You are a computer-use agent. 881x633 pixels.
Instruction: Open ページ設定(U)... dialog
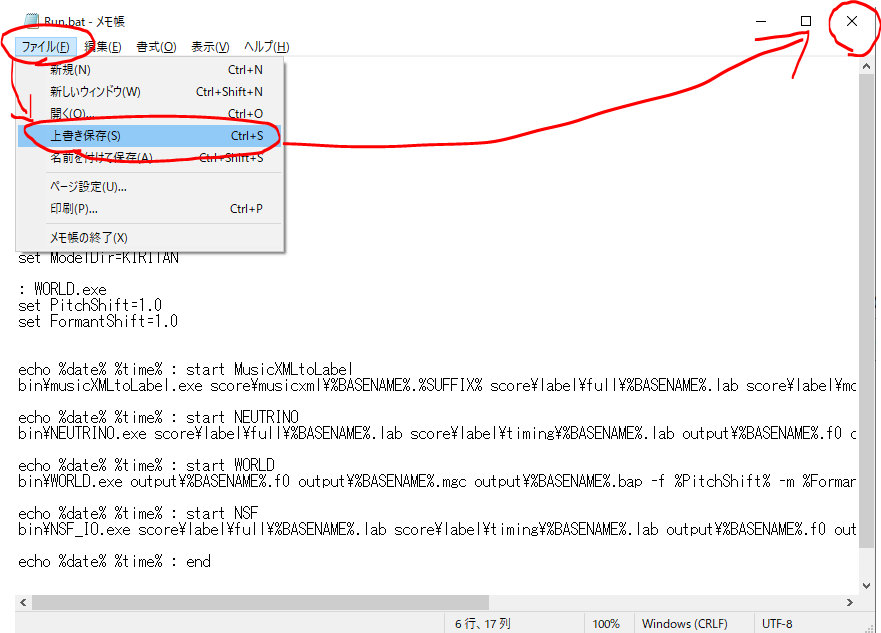(149, 186)
